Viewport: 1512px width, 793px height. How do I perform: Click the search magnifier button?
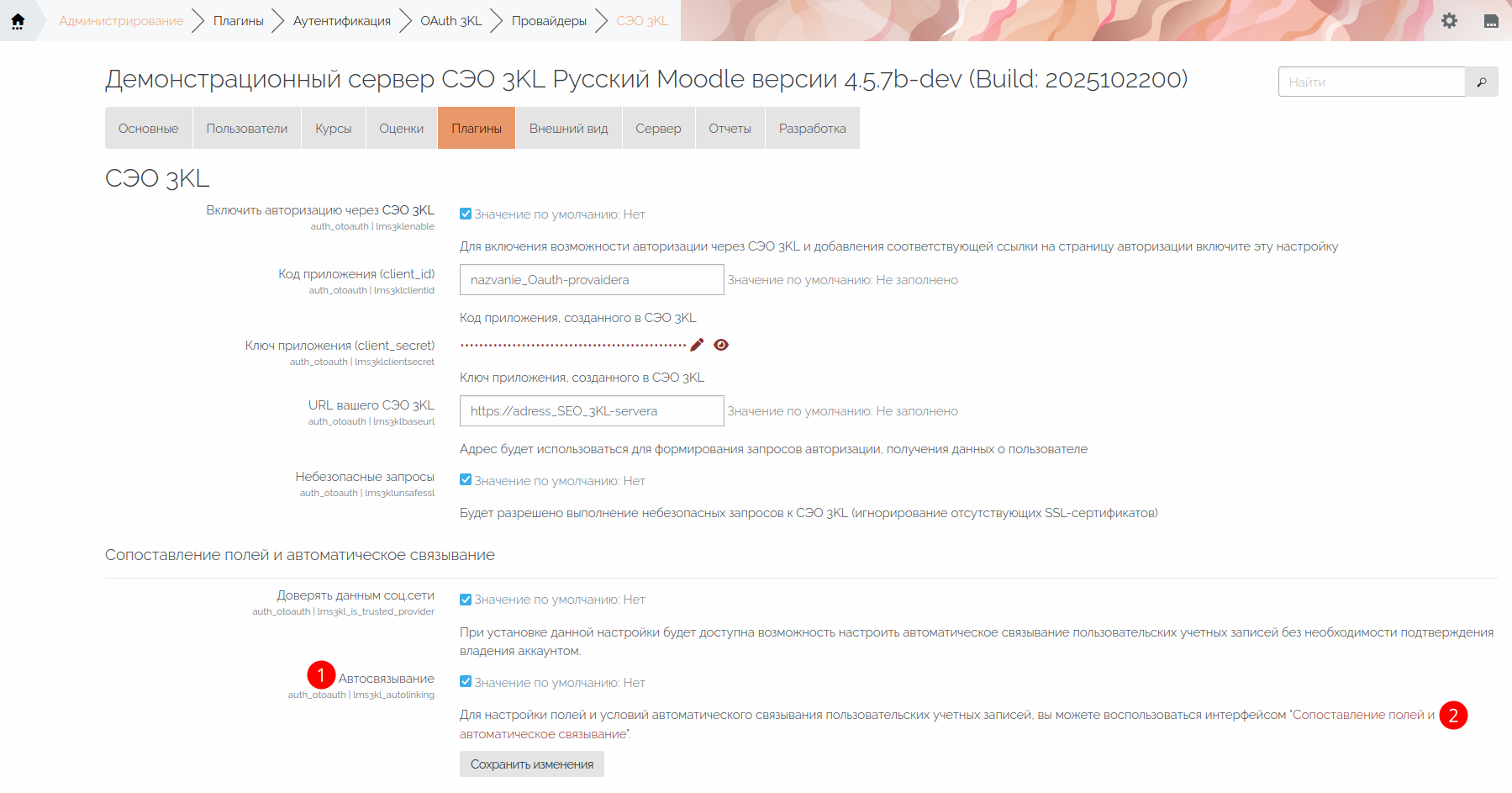1481,82
